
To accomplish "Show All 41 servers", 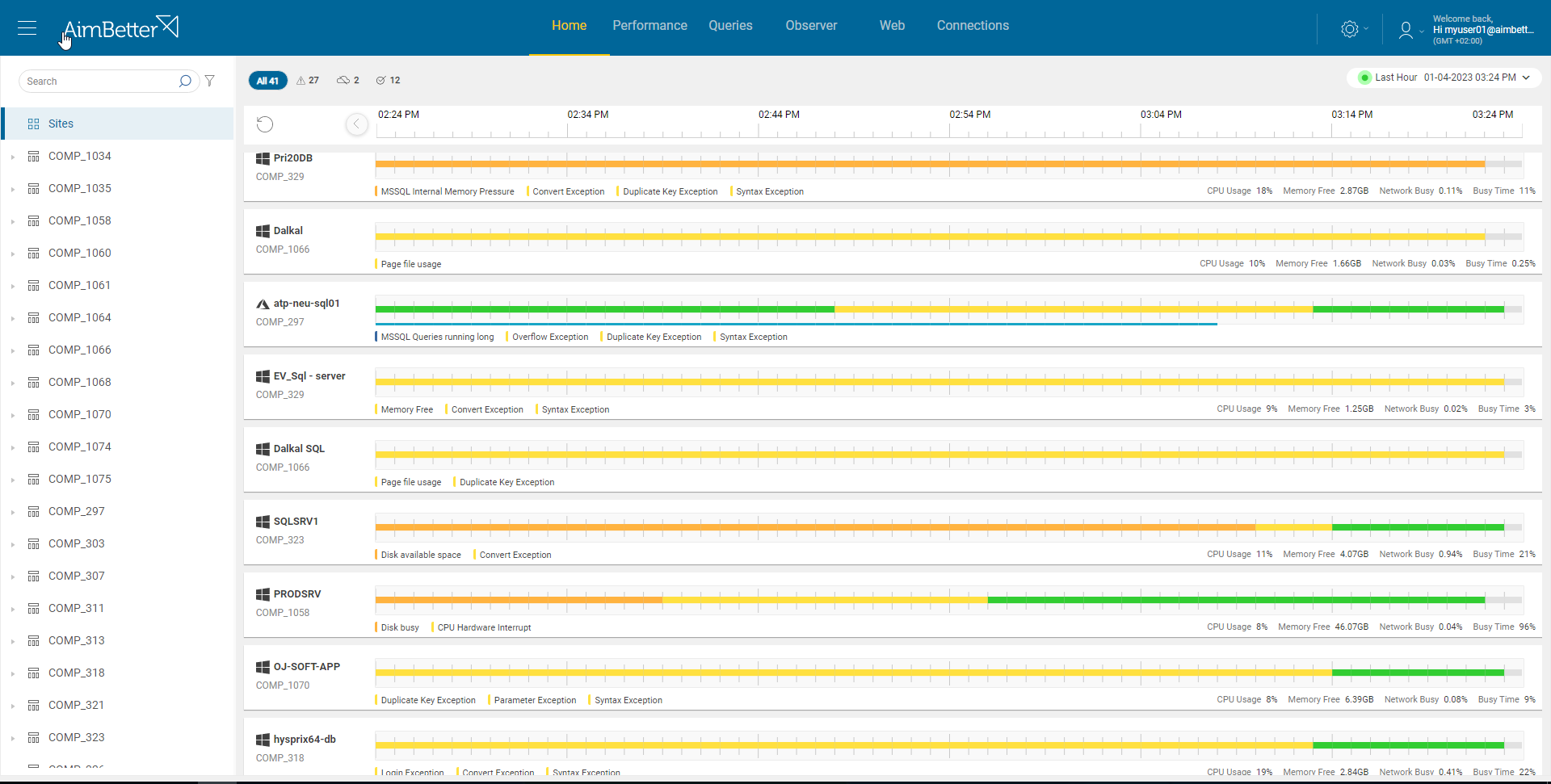I will point(267,81).
